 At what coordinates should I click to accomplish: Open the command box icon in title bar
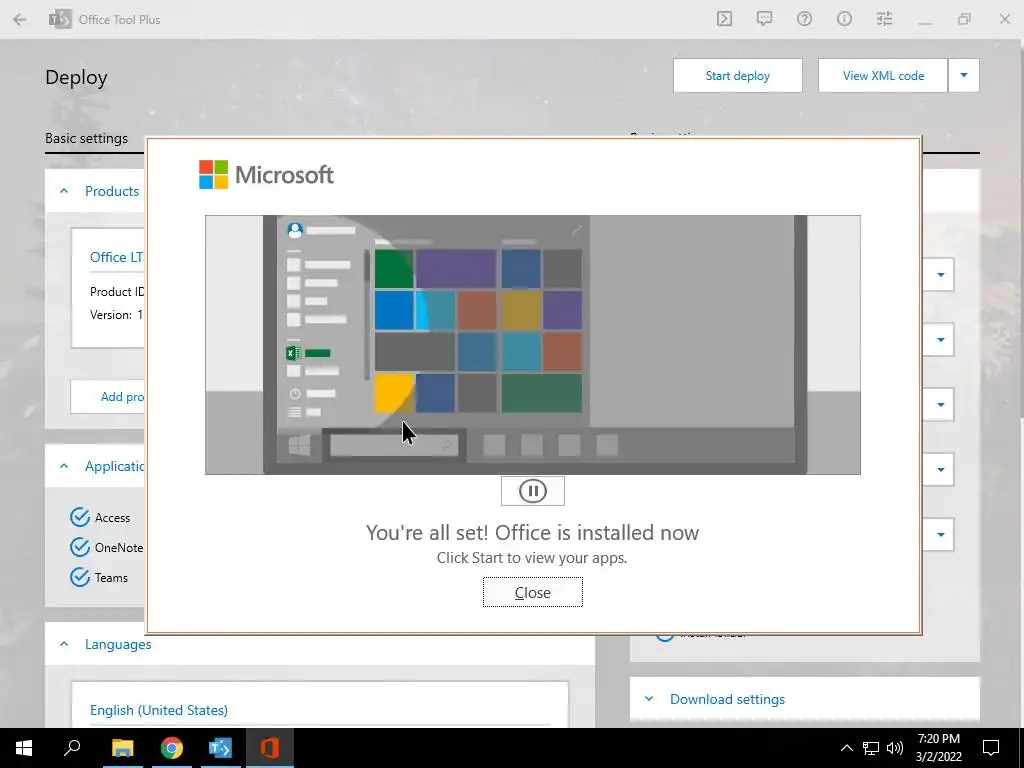(724, 19)
